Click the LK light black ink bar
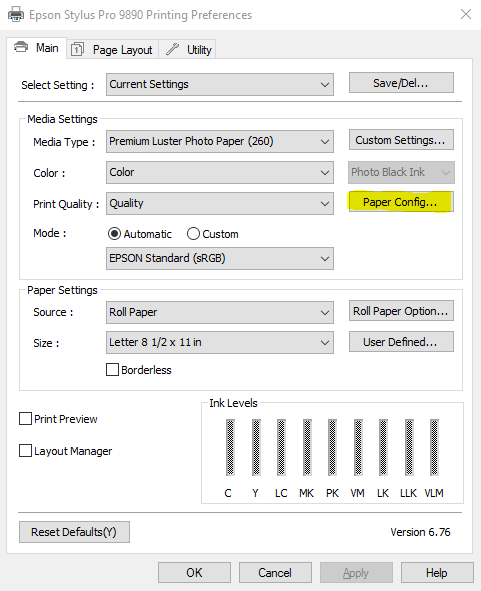Viewport: 481px width, 591px height. click(383, 447)
